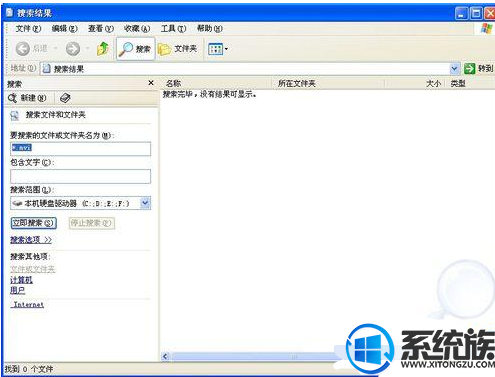Open the 编辑(E) menu

click(x=65, y=29)
